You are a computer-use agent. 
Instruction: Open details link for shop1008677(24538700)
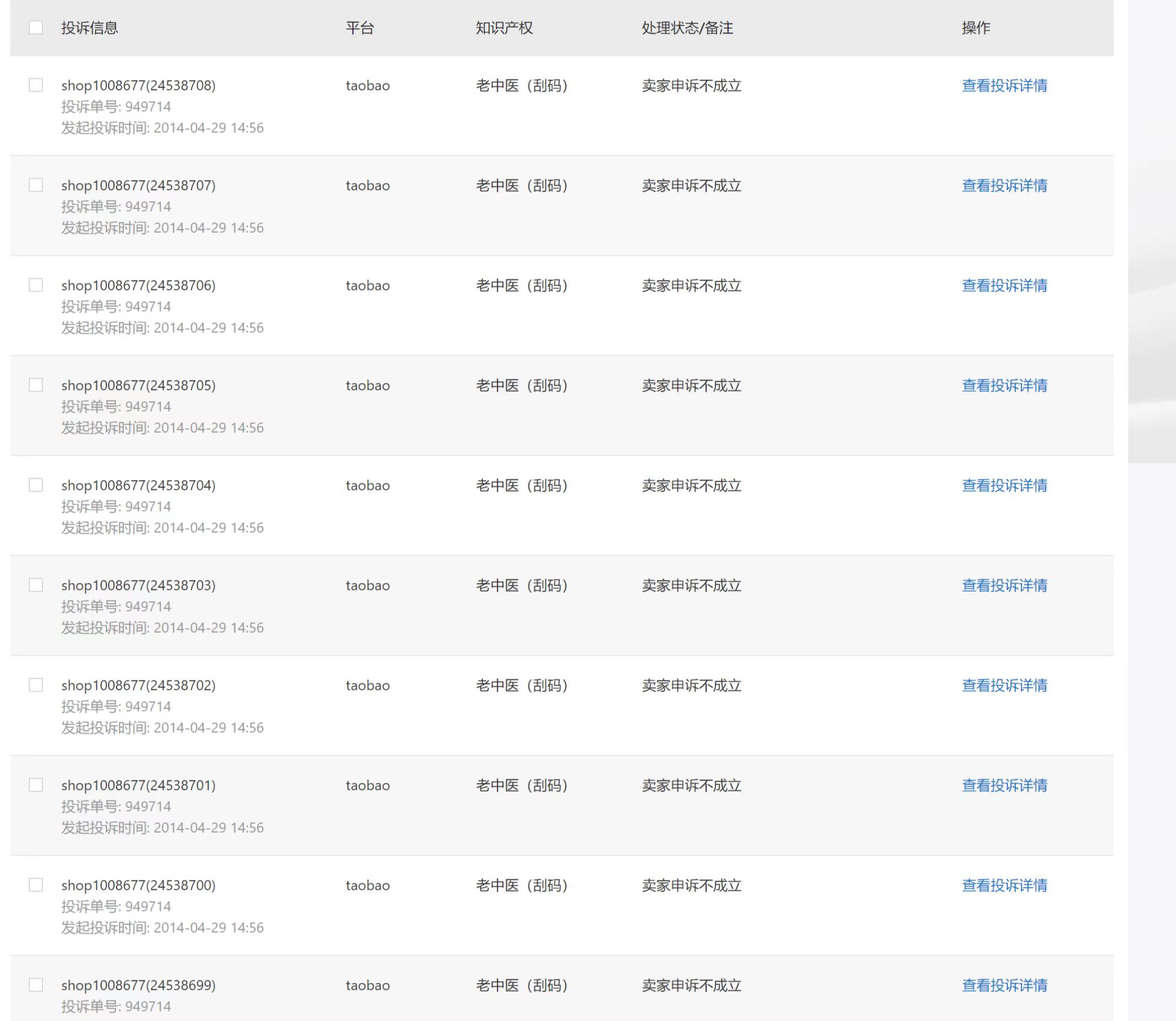[x=1004, y=886]
